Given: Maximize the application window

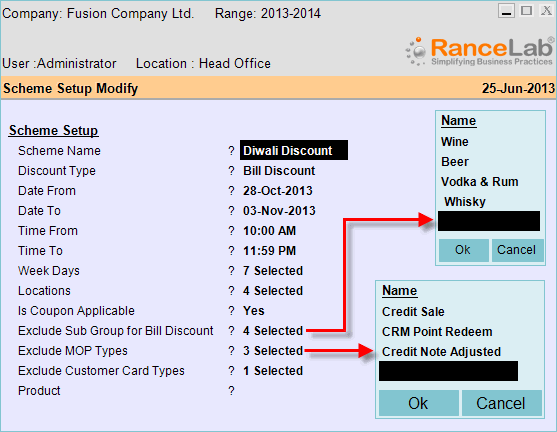Looking at the screenshot, I should 526,11.
